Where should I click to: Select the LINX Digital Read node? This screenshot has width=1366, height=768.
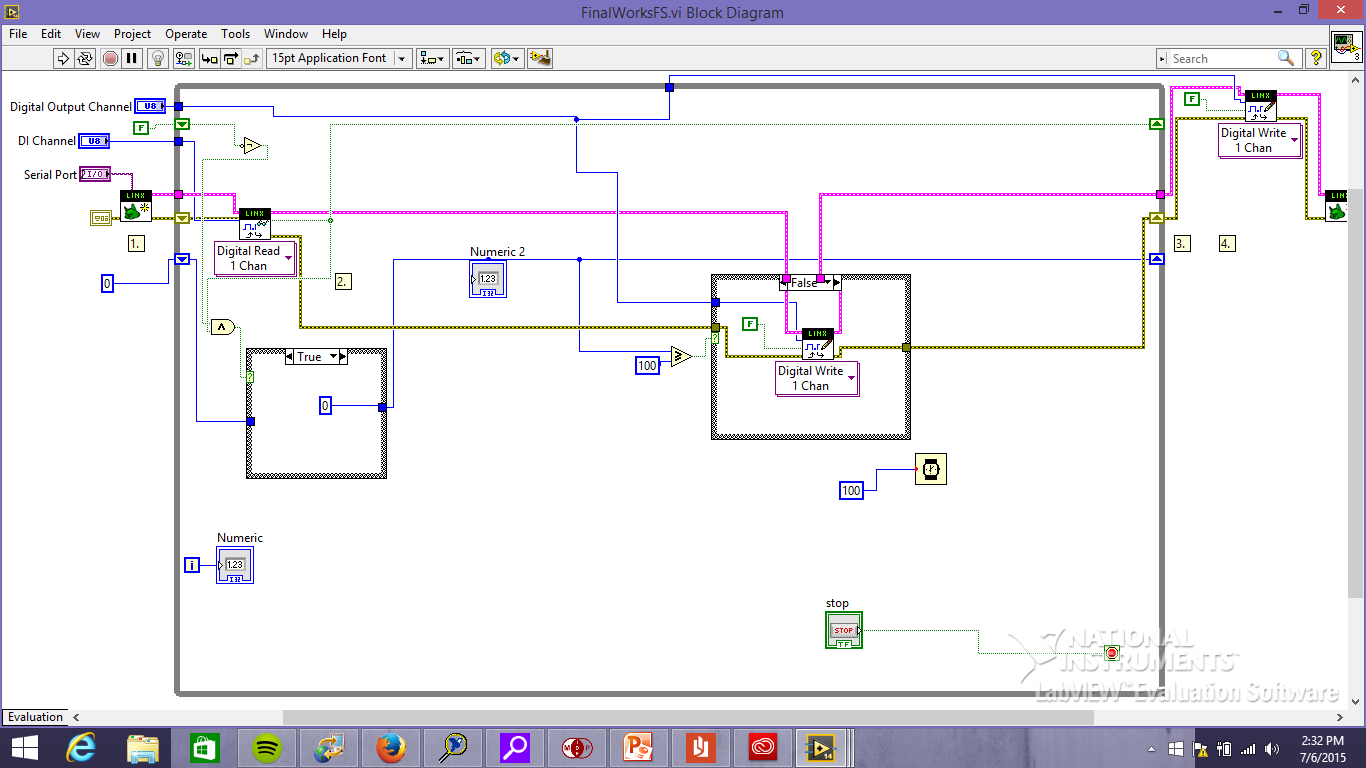tap(255, 224)
